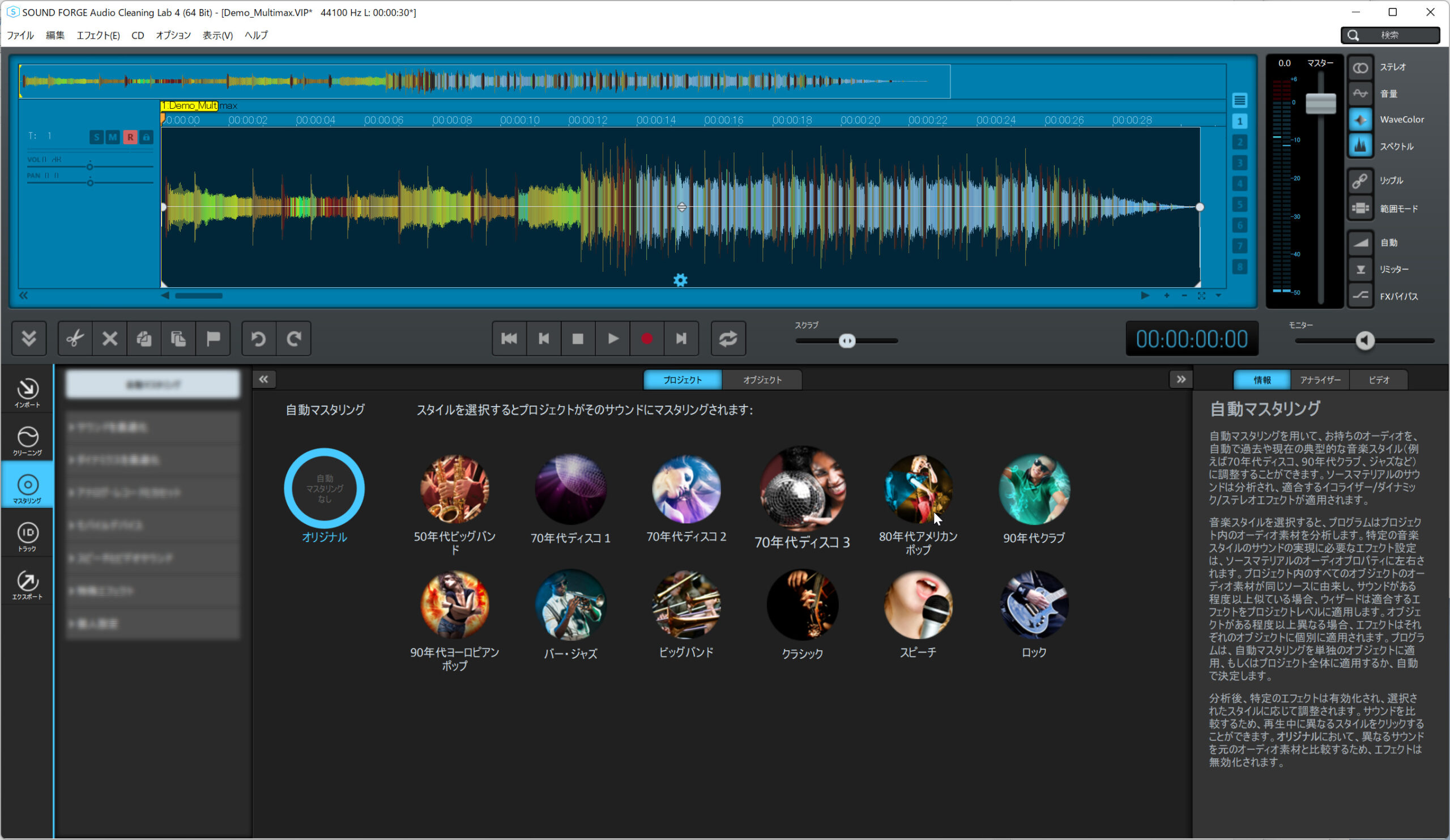Open ファイル menu
1450x840 pixels.
(x=20, y=35)
